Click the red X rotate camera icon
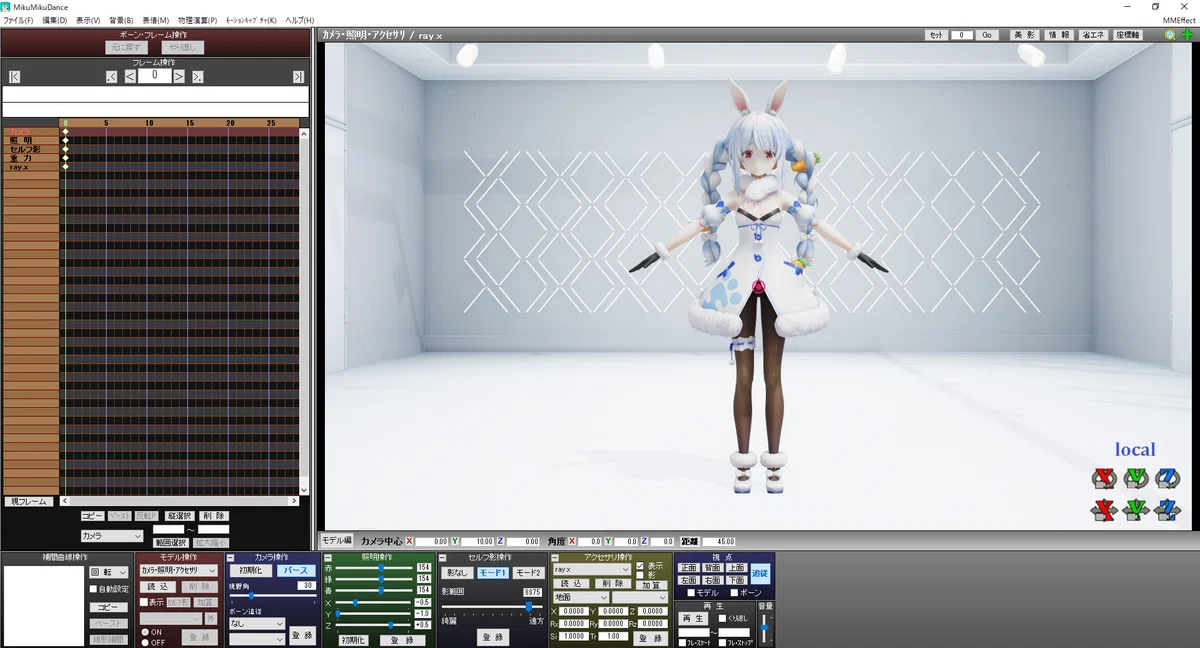The height and width of the screenshot is (648, 1200). 1103,478
